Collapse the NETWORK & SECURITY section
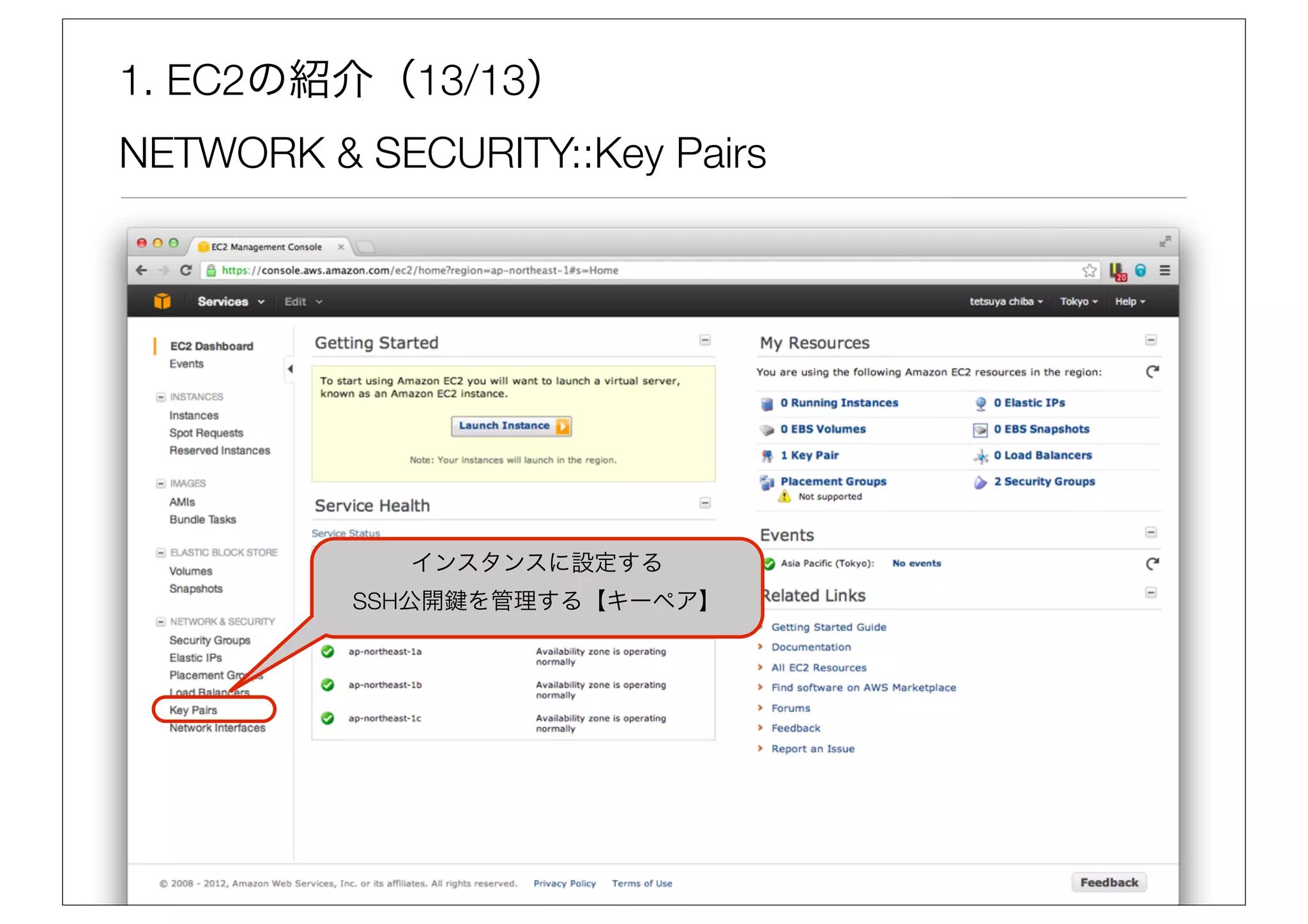1308x924 pixels. pos(161,621)
